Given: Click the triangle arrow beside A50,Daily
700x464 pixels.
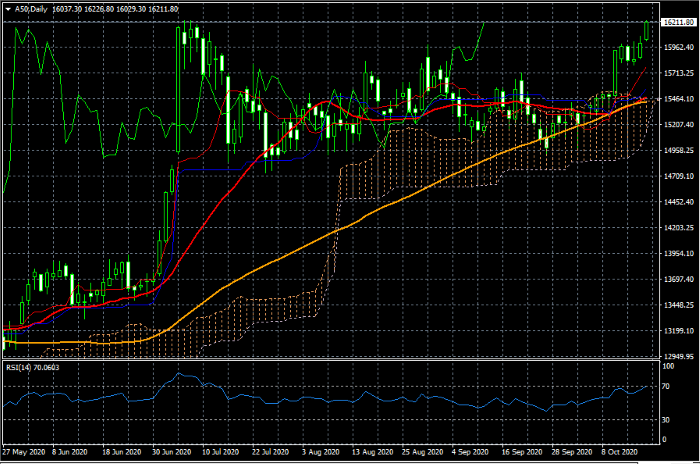Looking at the screenshot, I should pos(8,9).
